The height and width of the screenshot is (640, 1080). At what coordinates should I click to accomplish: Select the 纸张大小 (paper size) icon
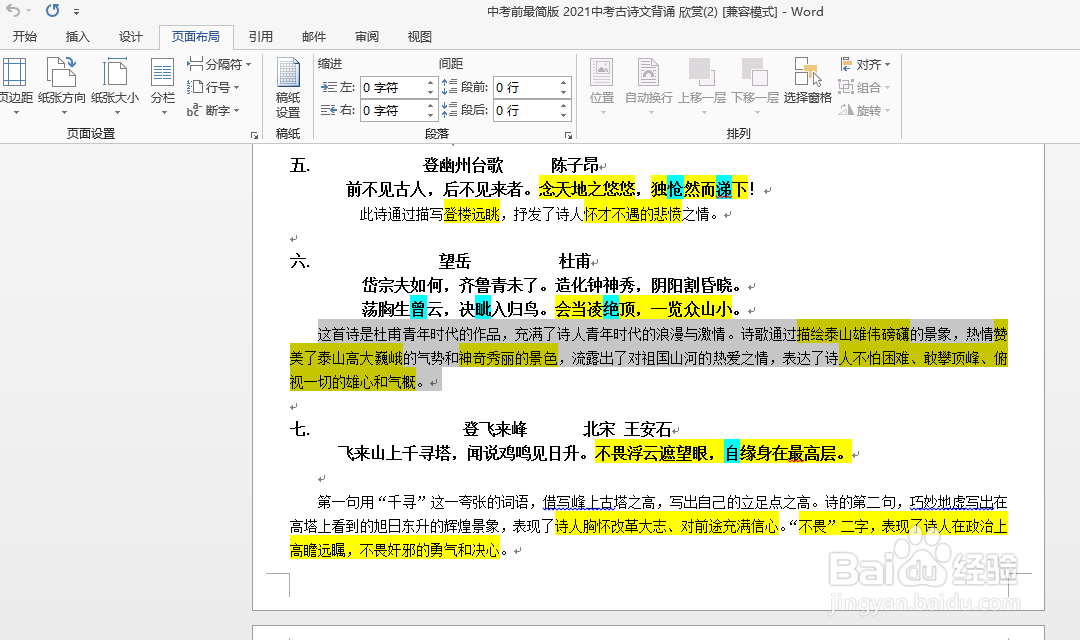117,85
